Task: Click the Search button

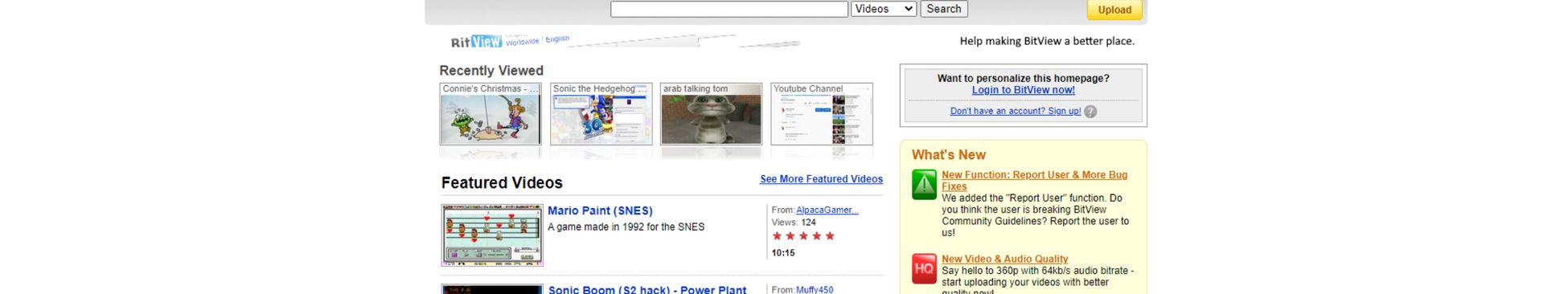Action: pyautogui.click(x=944, y=9)
